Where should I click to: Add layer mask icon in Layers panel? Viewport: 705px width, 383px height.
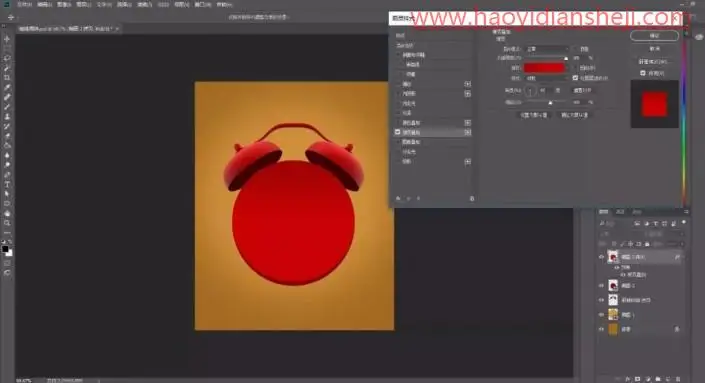click(x=638, y=379)
